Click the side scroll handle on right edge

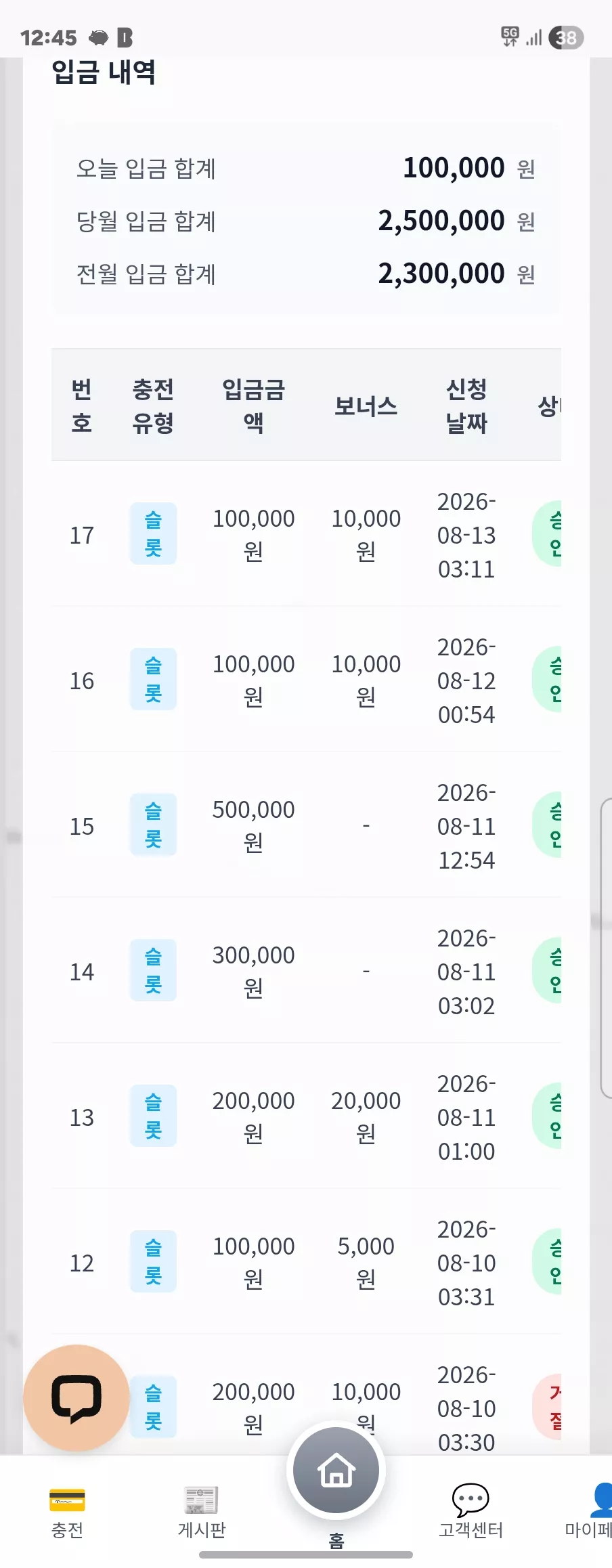pyautogui.click(x=606, y=948)
